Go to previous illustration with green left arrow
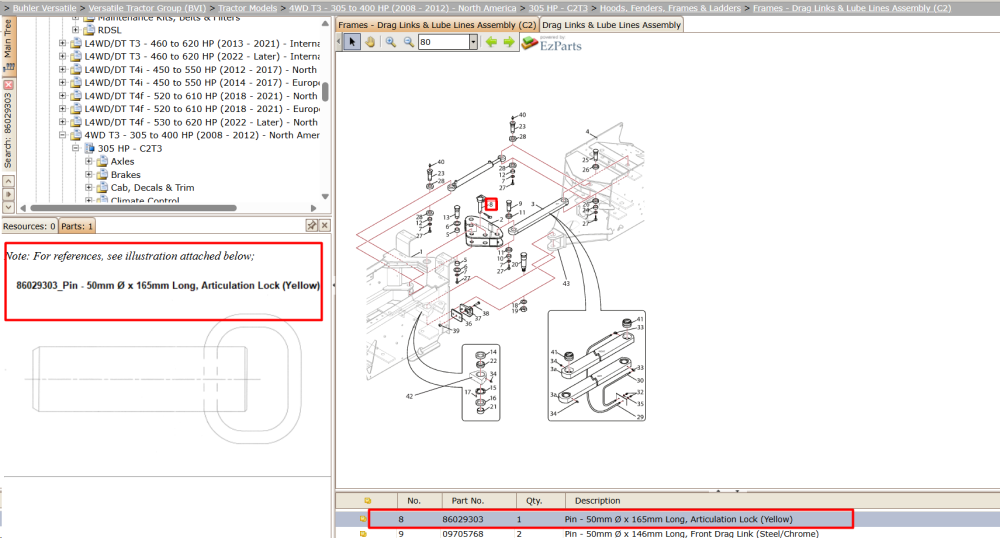The width and height of the screenshot is (1000, 538). (491, 42)
